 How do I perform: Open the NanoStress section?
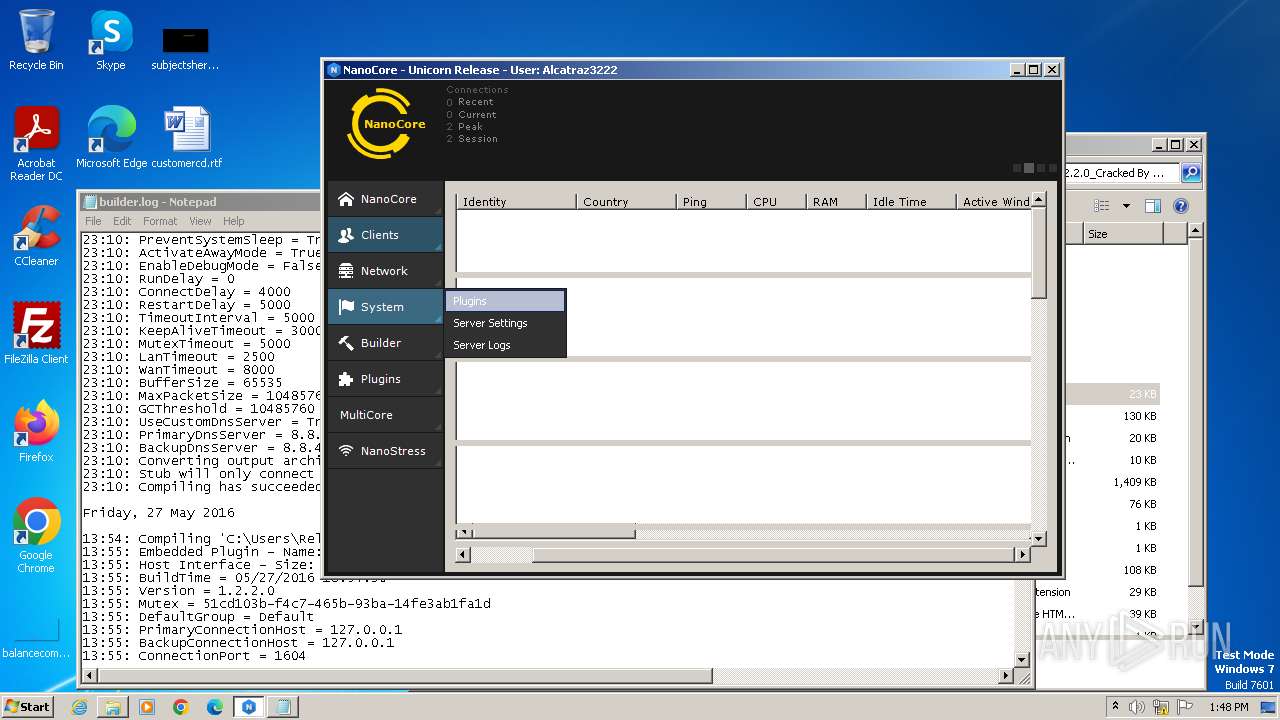click(x=385, y=451)
